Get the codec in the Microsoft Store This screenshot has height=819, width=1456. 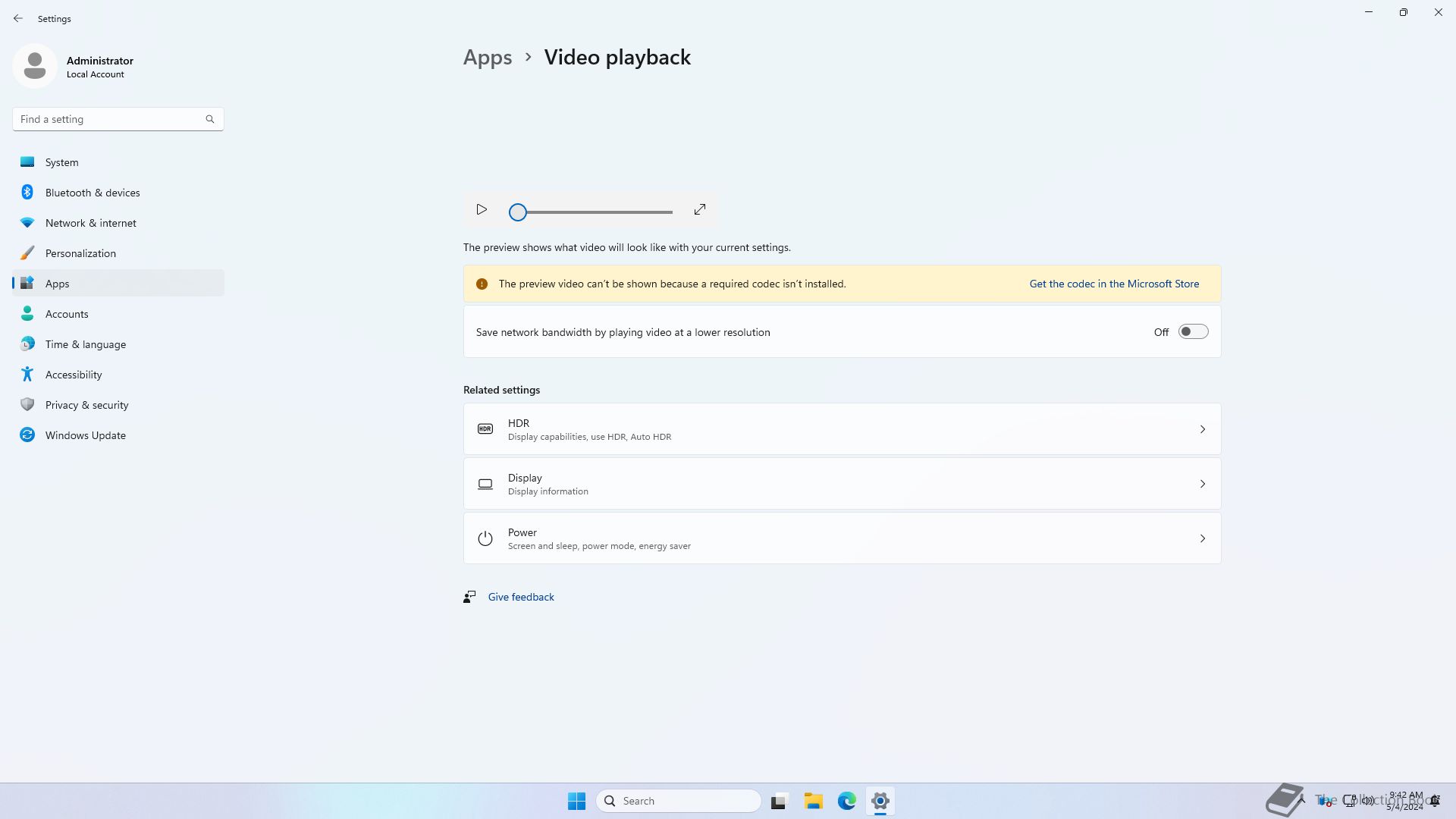[x=1113, y=284]
